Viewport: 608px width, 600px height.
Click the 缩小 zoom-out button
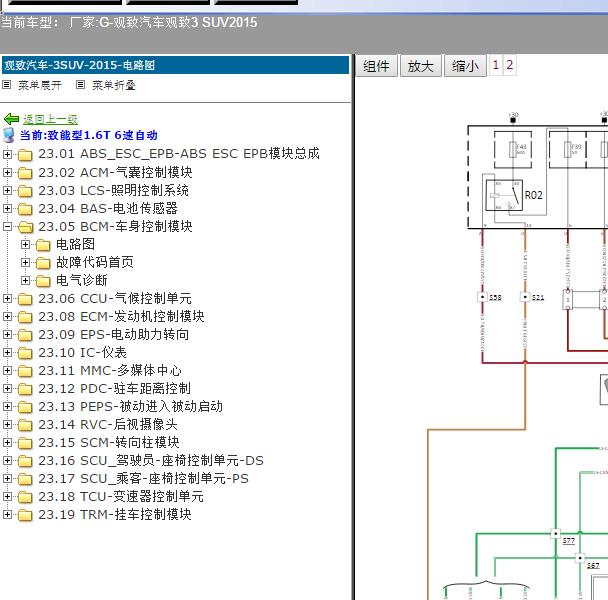pyautogui.click(x=465, y=66)
